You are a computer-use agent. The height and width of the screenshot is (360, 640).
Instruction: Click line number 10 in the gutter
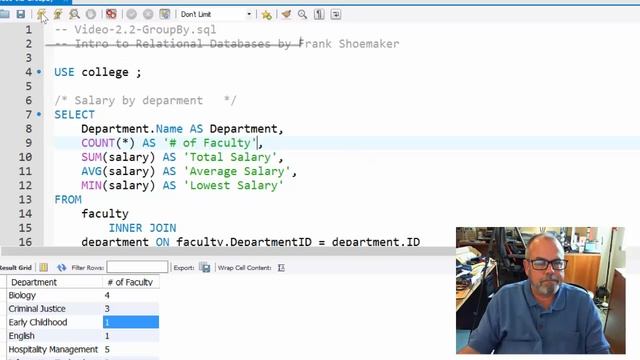25,157
